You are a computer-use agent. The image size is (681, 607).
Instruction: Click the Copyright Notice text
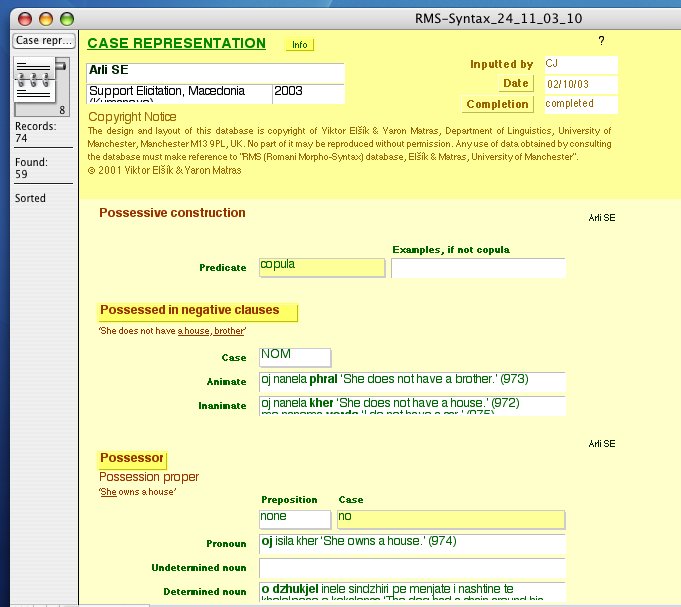(x=132, y=117)
